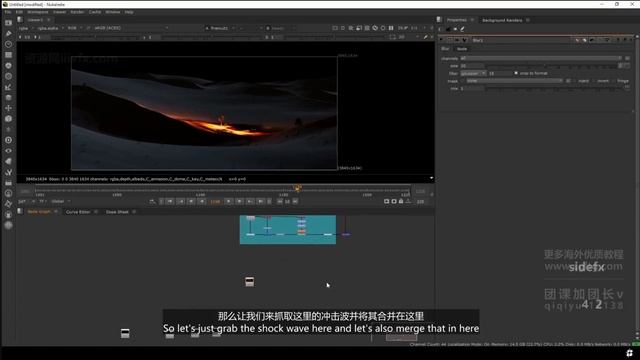The width and height of the screenshot is (640, 360).
Task: Click the Blur1 node name field
Action: tap(522, 40)
